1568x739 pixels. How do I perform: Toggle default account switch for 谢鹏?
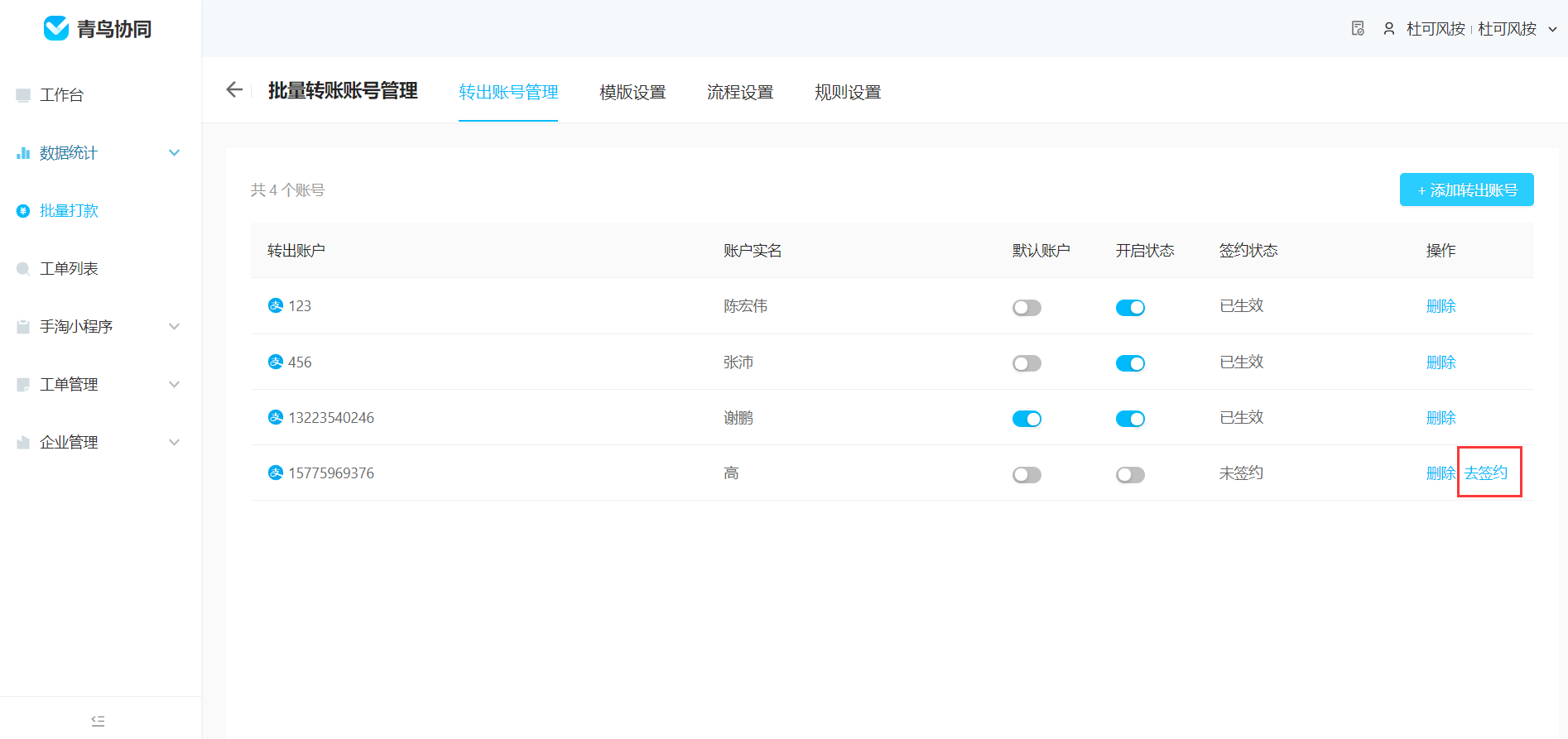pos(1027,419)
